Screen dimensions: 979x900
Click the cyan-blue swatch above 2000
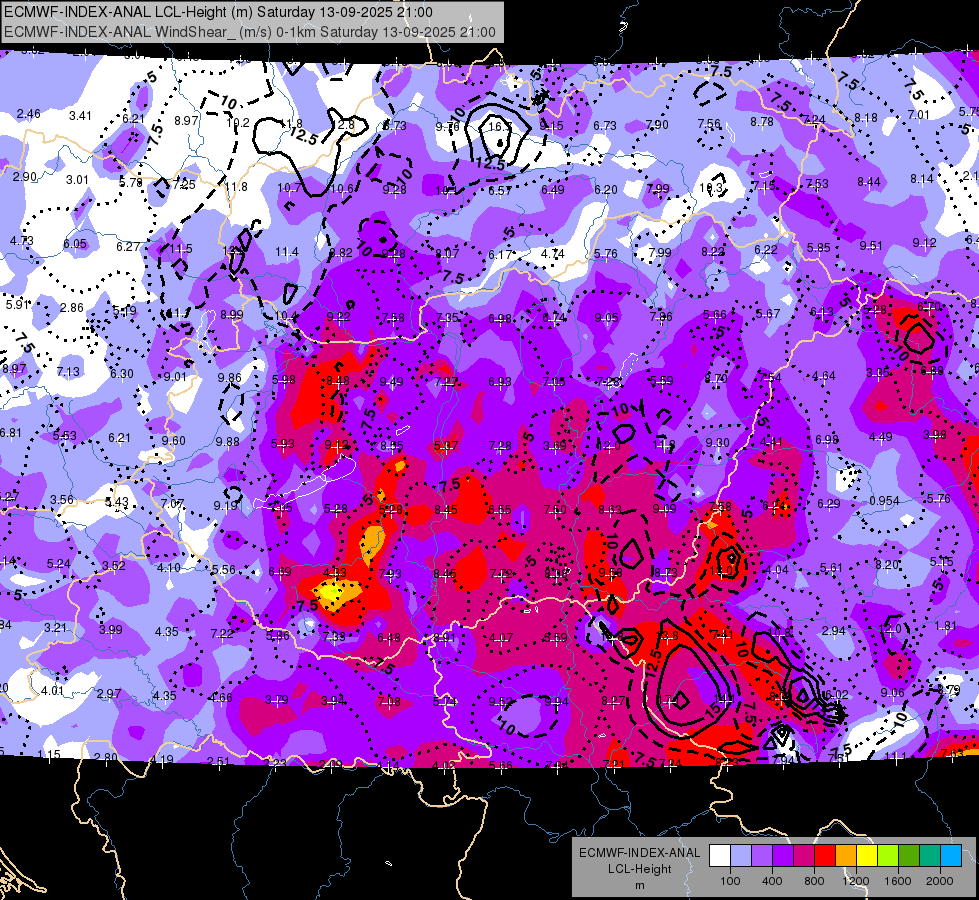coord(952,855)
